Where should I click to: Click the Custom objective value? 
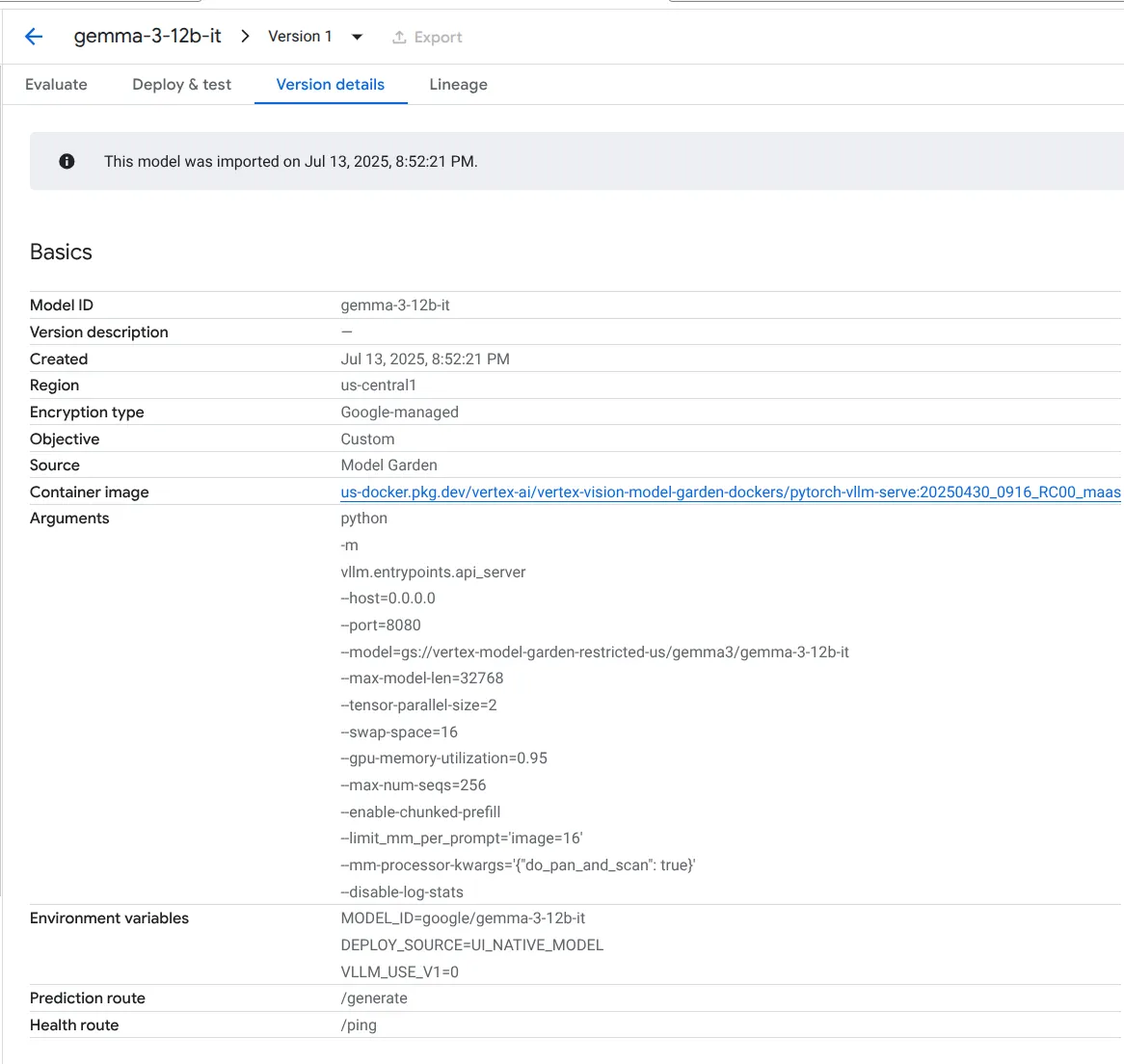tap(367, 439)
